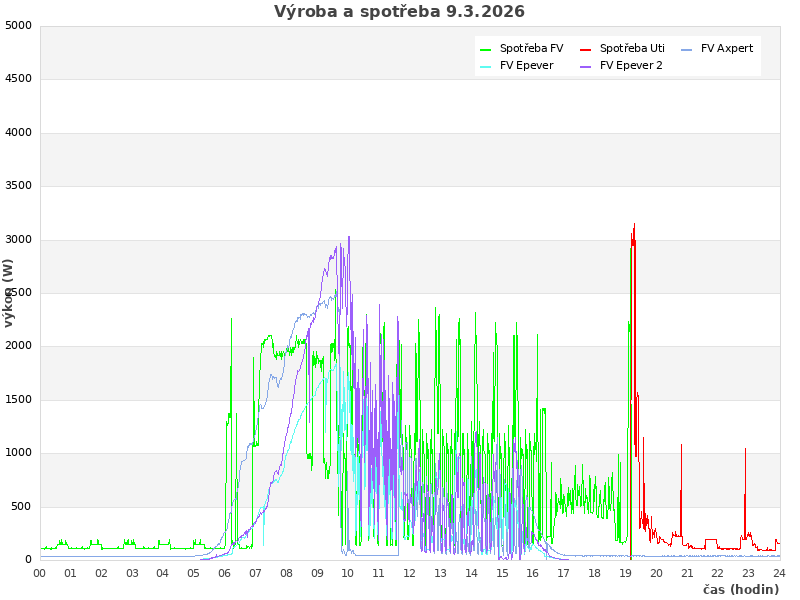Select the FV Epever legend label
The height and width of the screenshot is (600, 800).
click(x=526, y=65)
